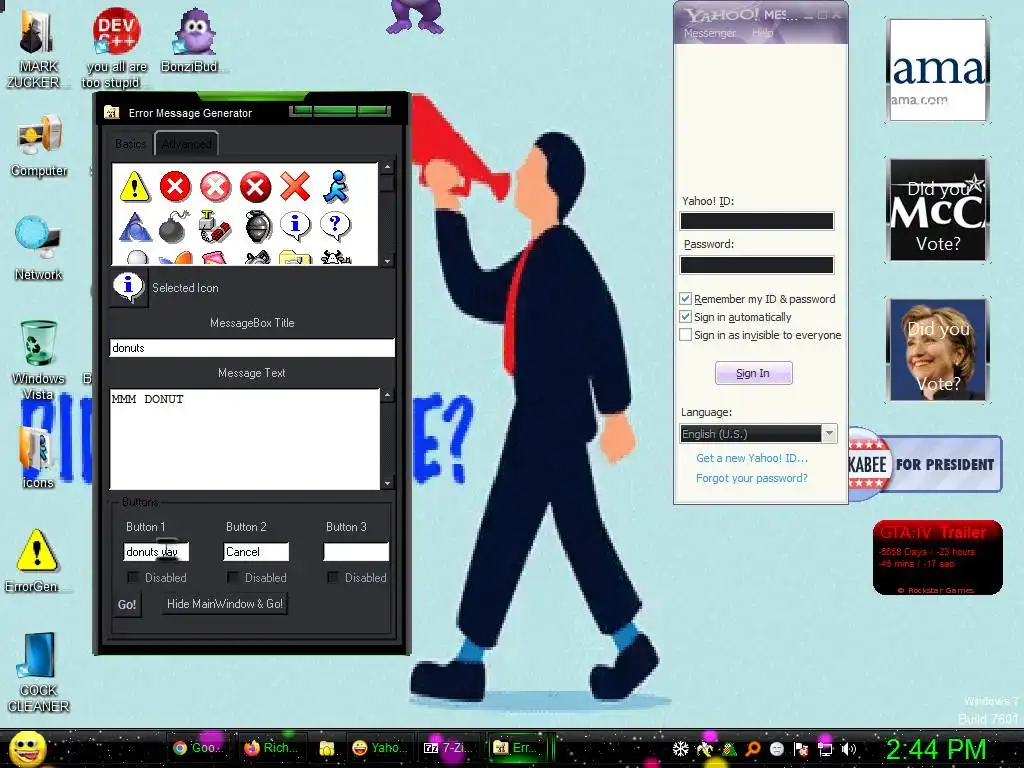The height and width of the screenshot is (768, 1024).
Task: Switch to the Google Chrome taskbar item
Action: pyautogui.click(x=198, y=748)
